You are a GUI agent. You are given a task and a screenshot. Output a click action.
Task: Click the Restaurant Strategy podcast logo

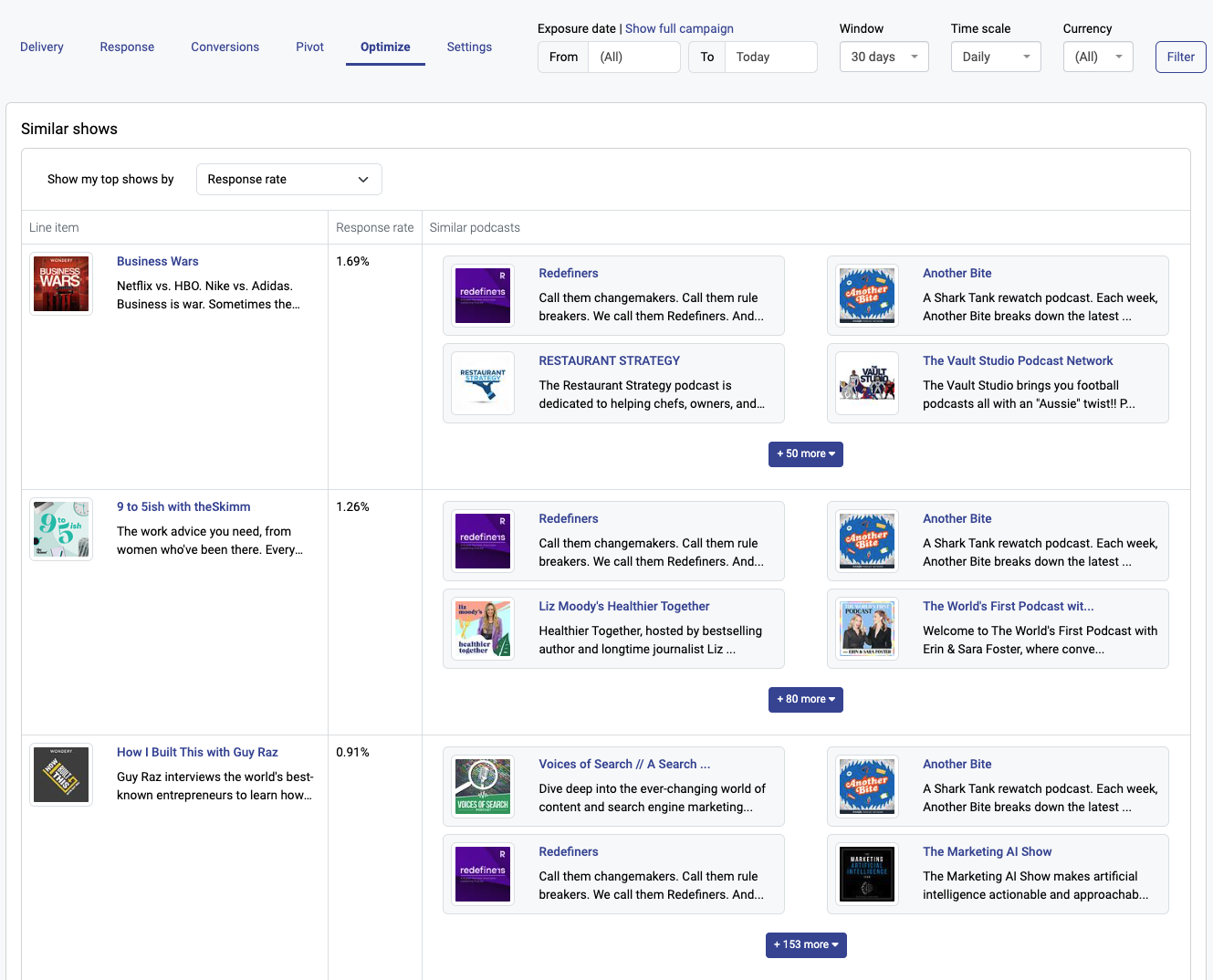[x=483, y=384]
